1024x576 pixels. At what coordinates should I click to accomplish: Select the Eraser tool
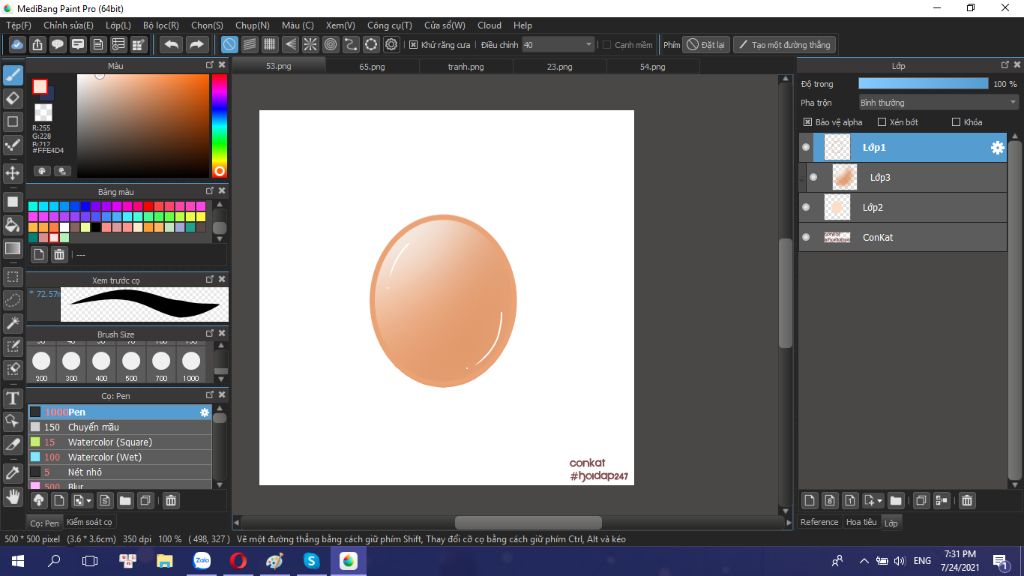pyautogui.click(x=13, y=99)
